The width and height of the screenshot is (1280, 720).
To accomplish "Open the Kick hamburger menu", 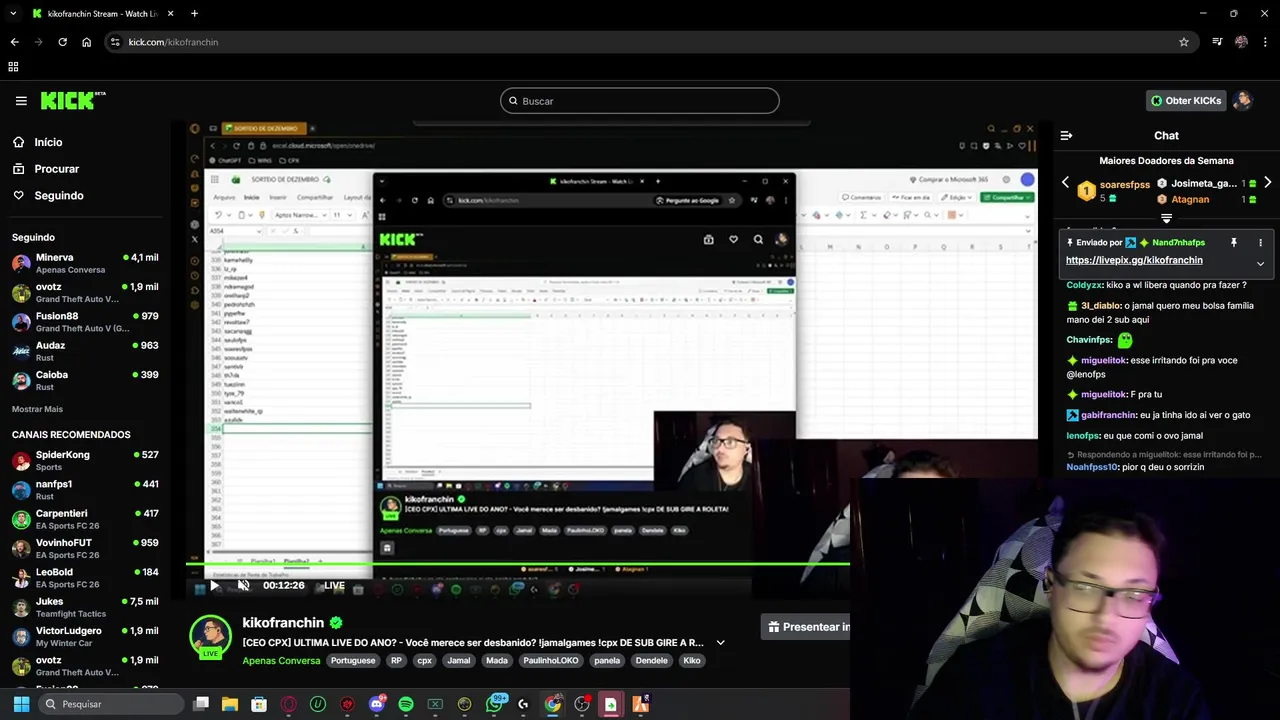I will click(21, 101).
